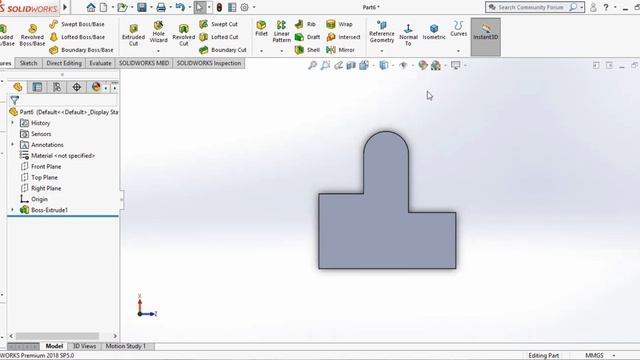Open the Options gear icon
This screenshot has height=360, width=640.
(244, 7)
